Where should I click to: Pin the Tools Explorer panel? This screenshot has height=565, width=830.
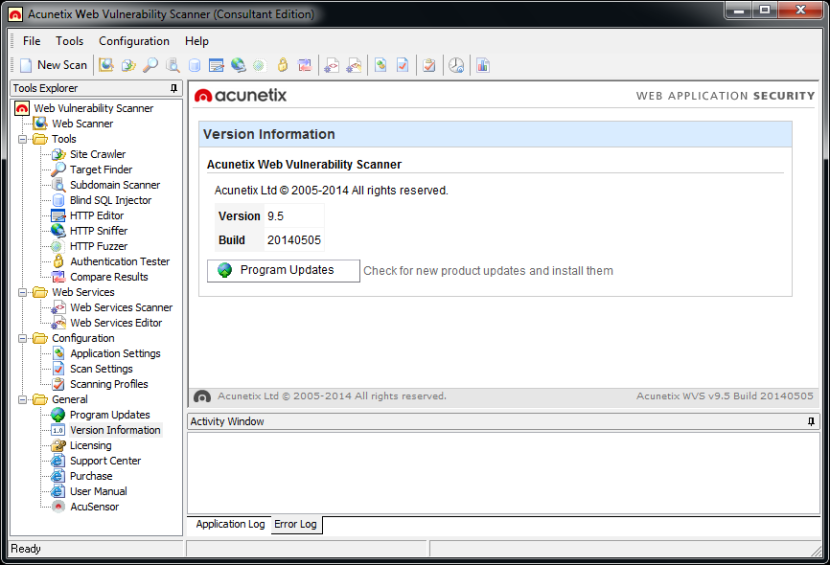(174, 88)
